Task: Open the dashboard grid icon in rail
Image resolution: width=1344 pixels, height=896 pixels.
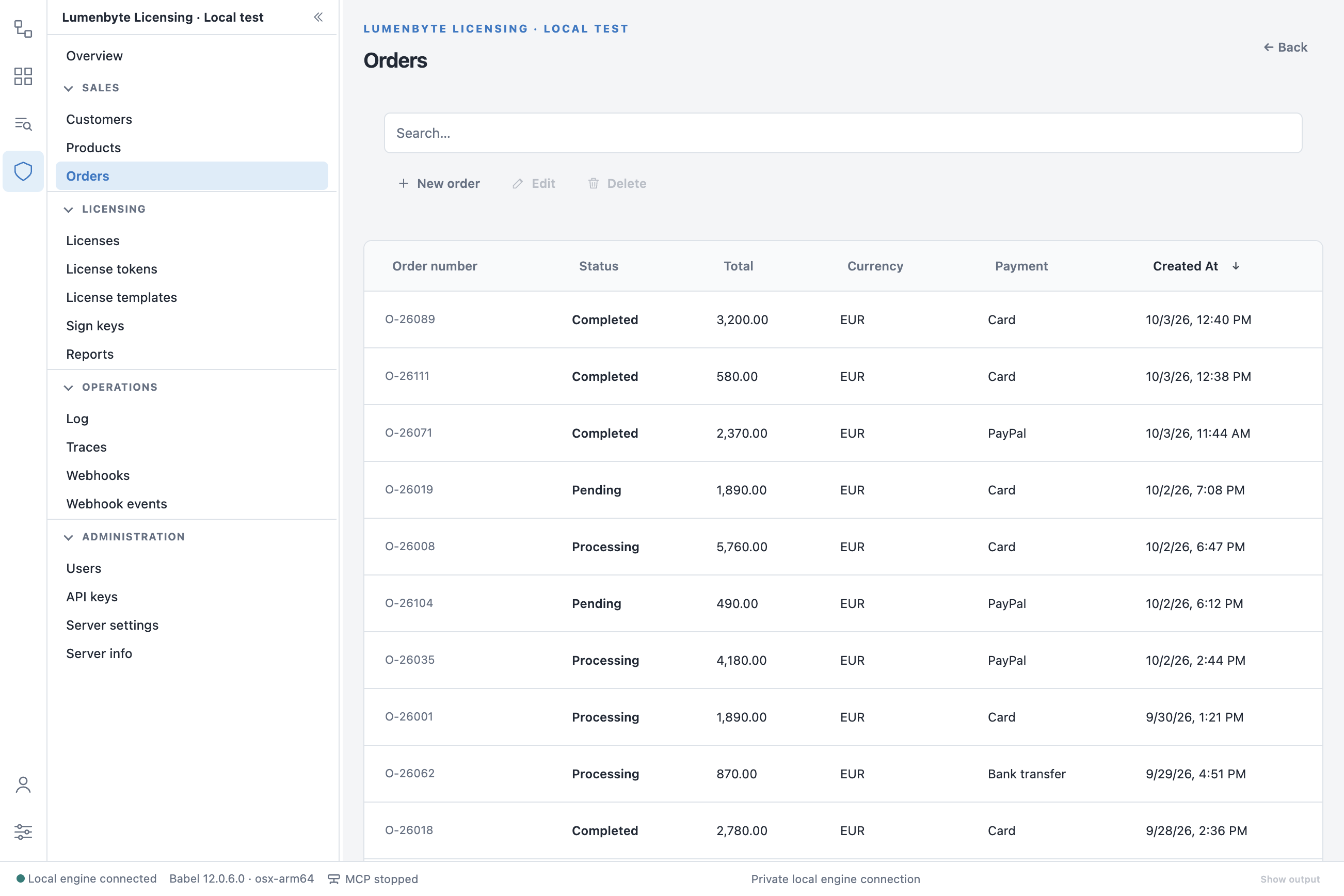Action: 23,76
